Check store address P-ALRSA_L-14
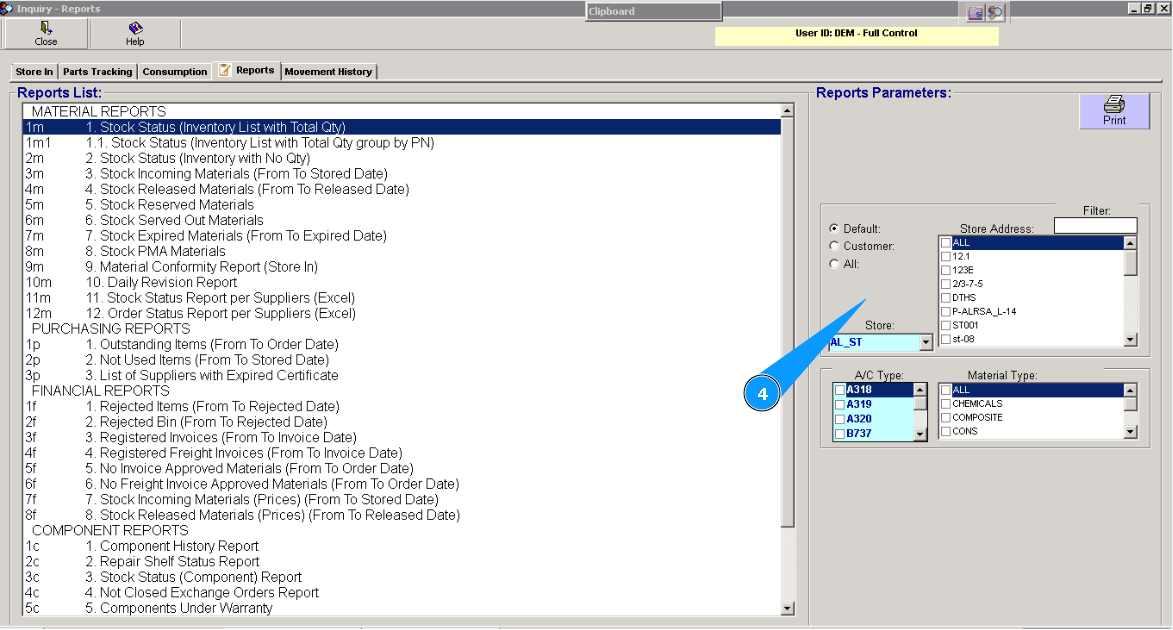This screenshot has height=630, width=1173. point(946,312)
